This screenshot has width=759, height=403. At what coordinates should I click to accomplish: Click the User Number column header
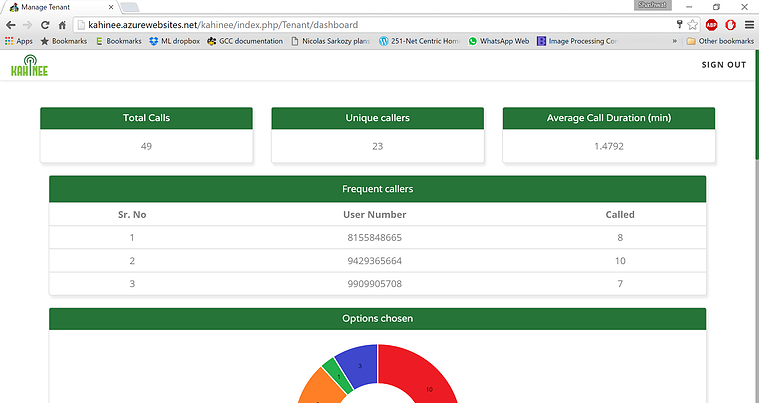pyautogui.click(x=375, y=214)
